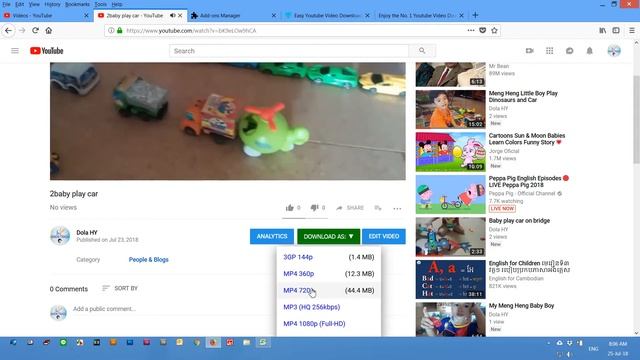The height and width of the screenshot is (360, 640).
Task: Click the YouTube search input field
Action: pos(289,51)
